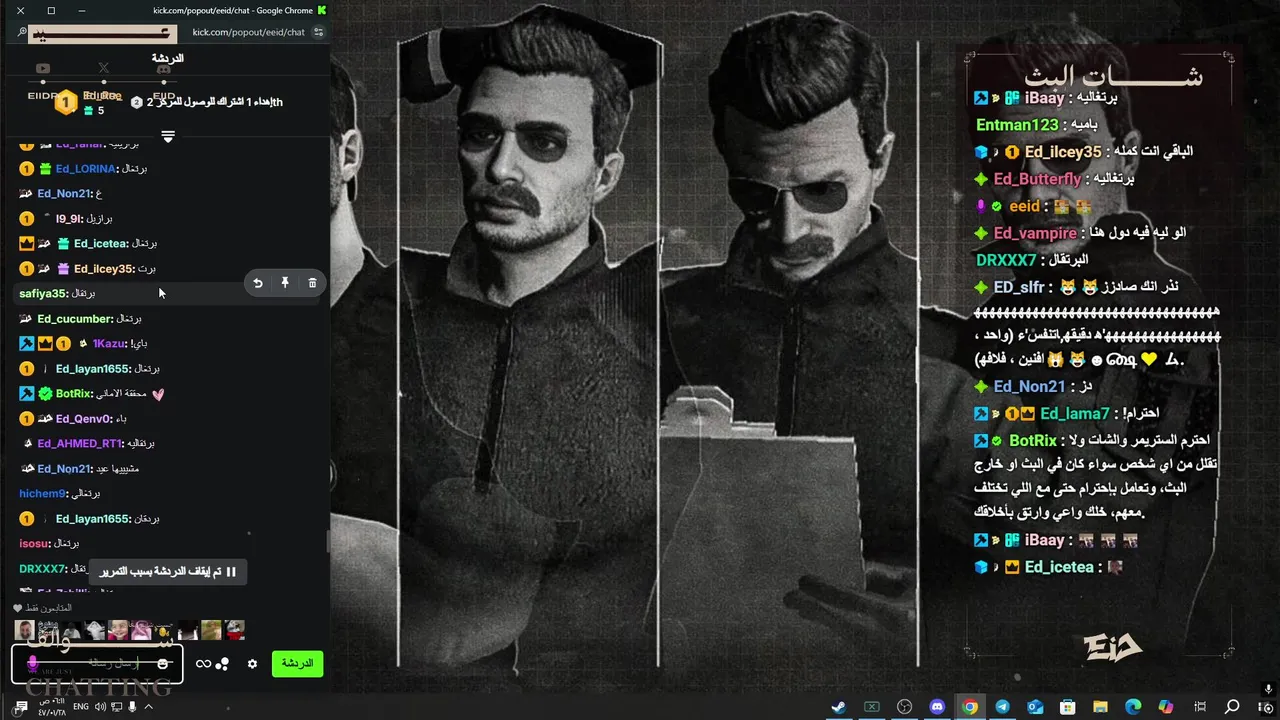Viewport: 1280px width, 720px height.
Task: Open Discord from the taskbar
Action: (937, 706)
